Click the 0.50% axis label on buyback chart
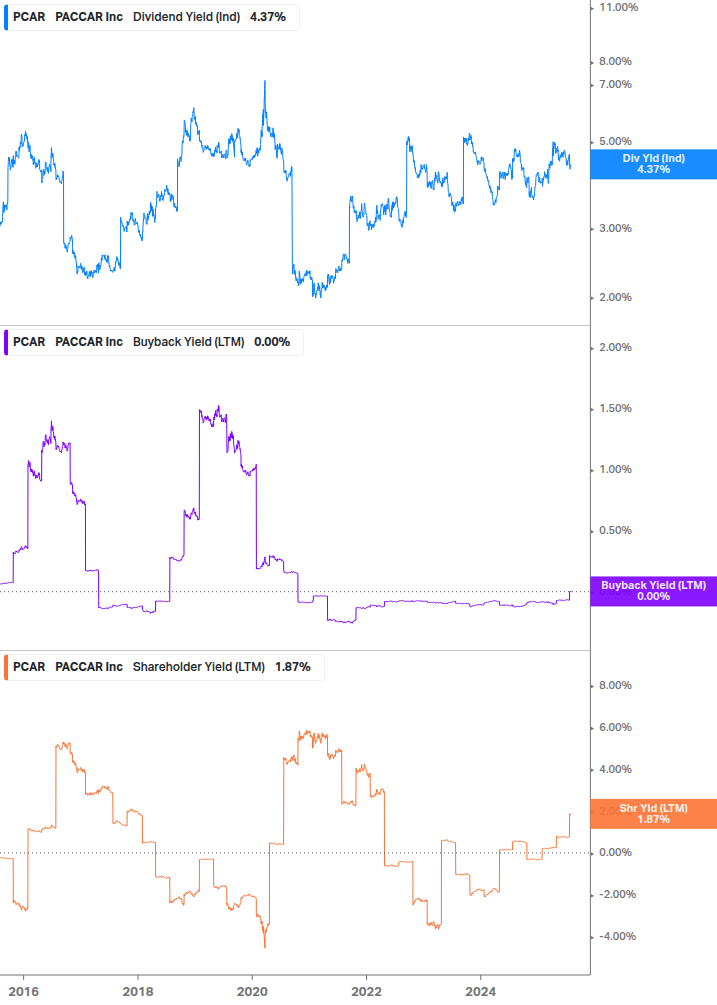This screenshot has height=1005, width=717. tap(615, 530)
